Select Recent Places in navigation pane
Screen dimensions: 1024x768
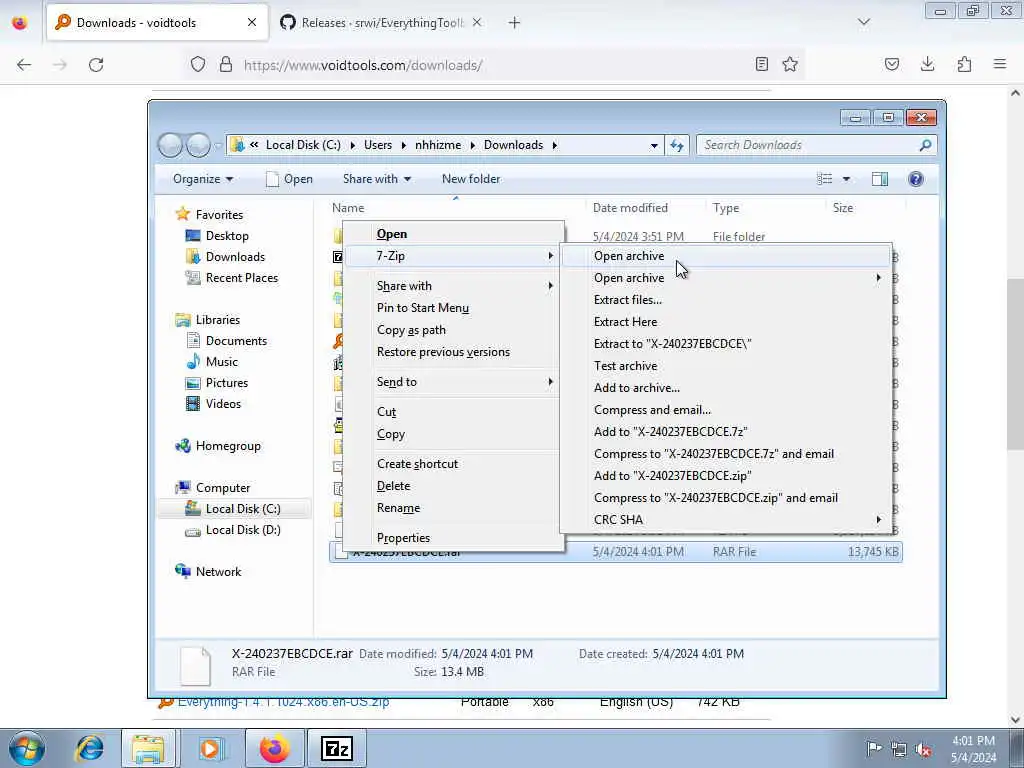(242, 278)
